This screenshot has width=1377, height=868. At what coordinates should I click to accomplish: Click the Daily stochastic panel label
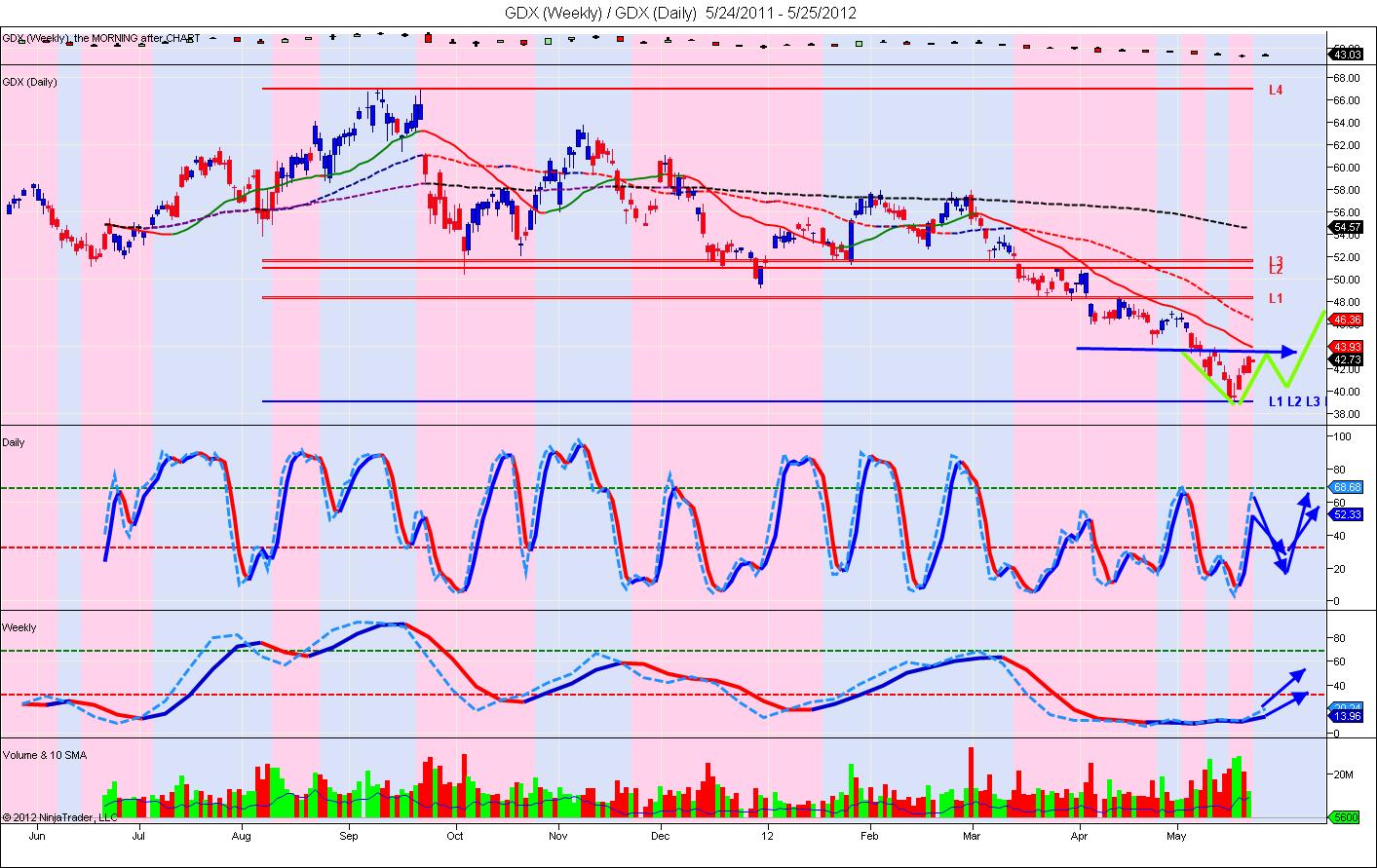click(14, 442)
